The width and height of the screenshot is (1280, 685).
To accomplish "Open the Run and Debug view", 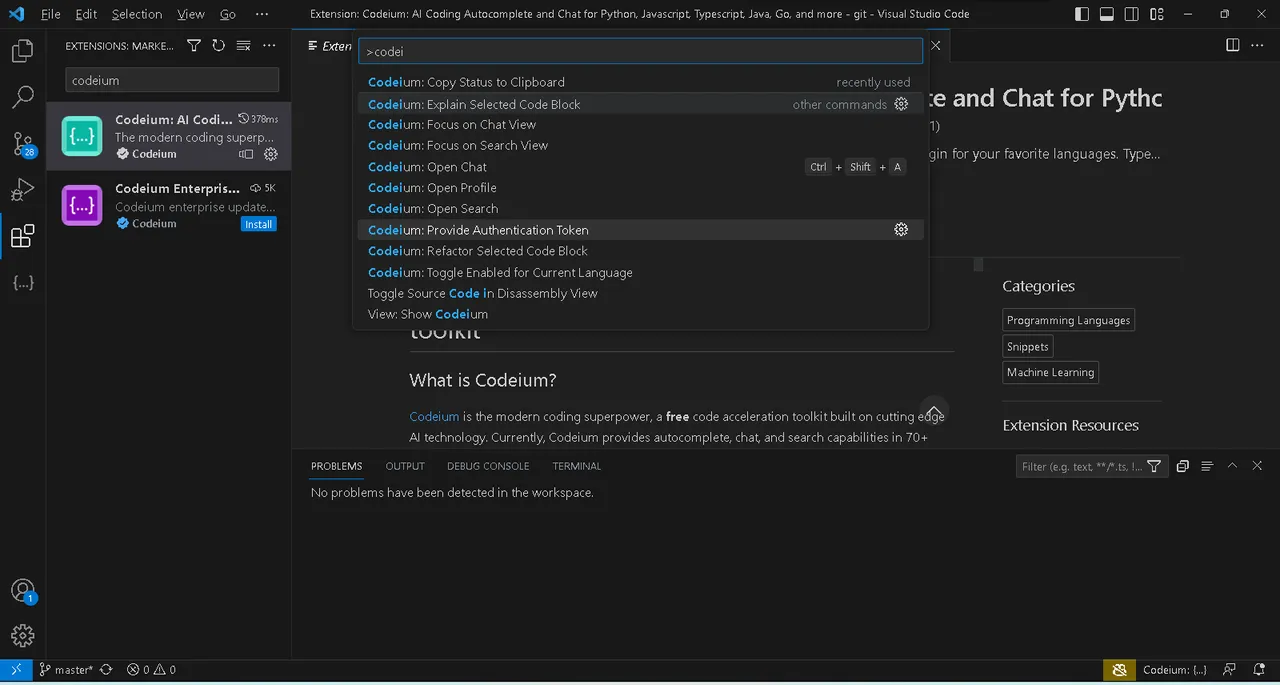I will (x=22, y=190).
